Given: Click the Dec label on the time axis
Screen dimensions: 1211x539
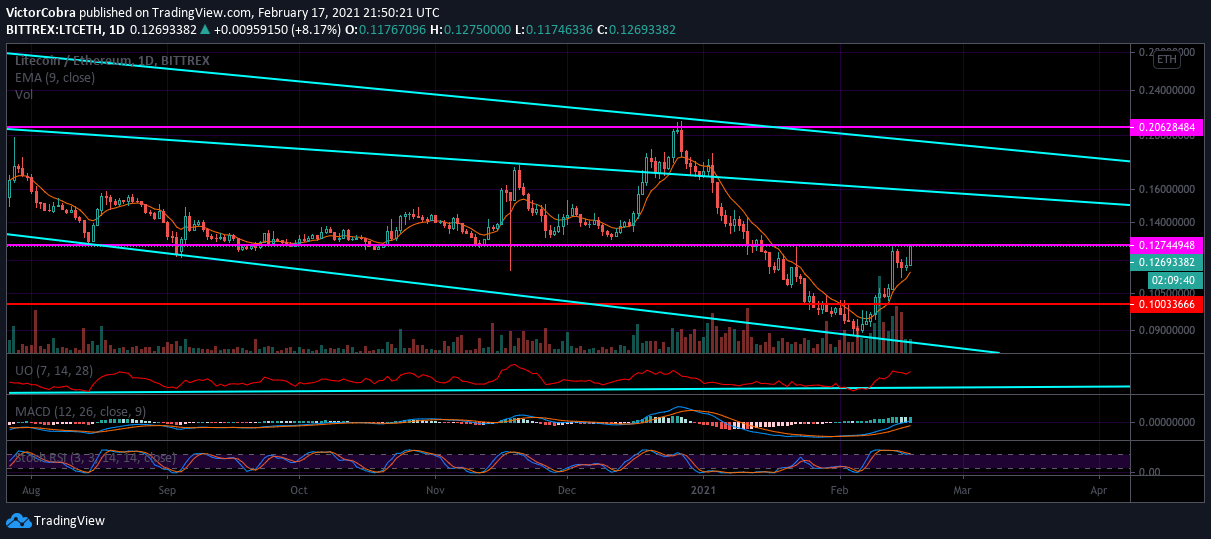Looking at the screenshot, I should click(567, 491).
